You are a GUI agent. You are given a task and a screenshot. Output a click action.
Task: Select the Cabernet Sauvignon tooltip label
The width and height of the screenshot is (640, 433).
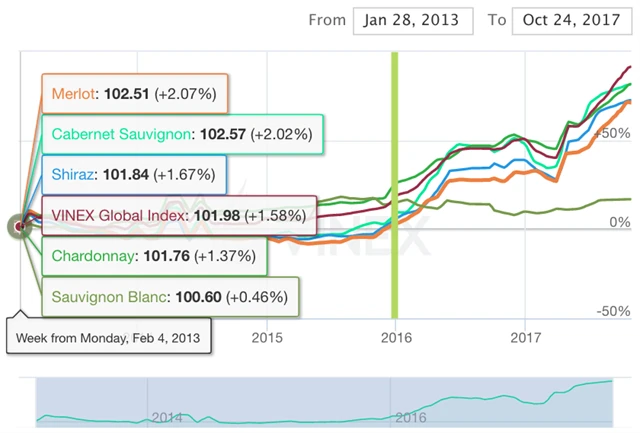[181, 133]
